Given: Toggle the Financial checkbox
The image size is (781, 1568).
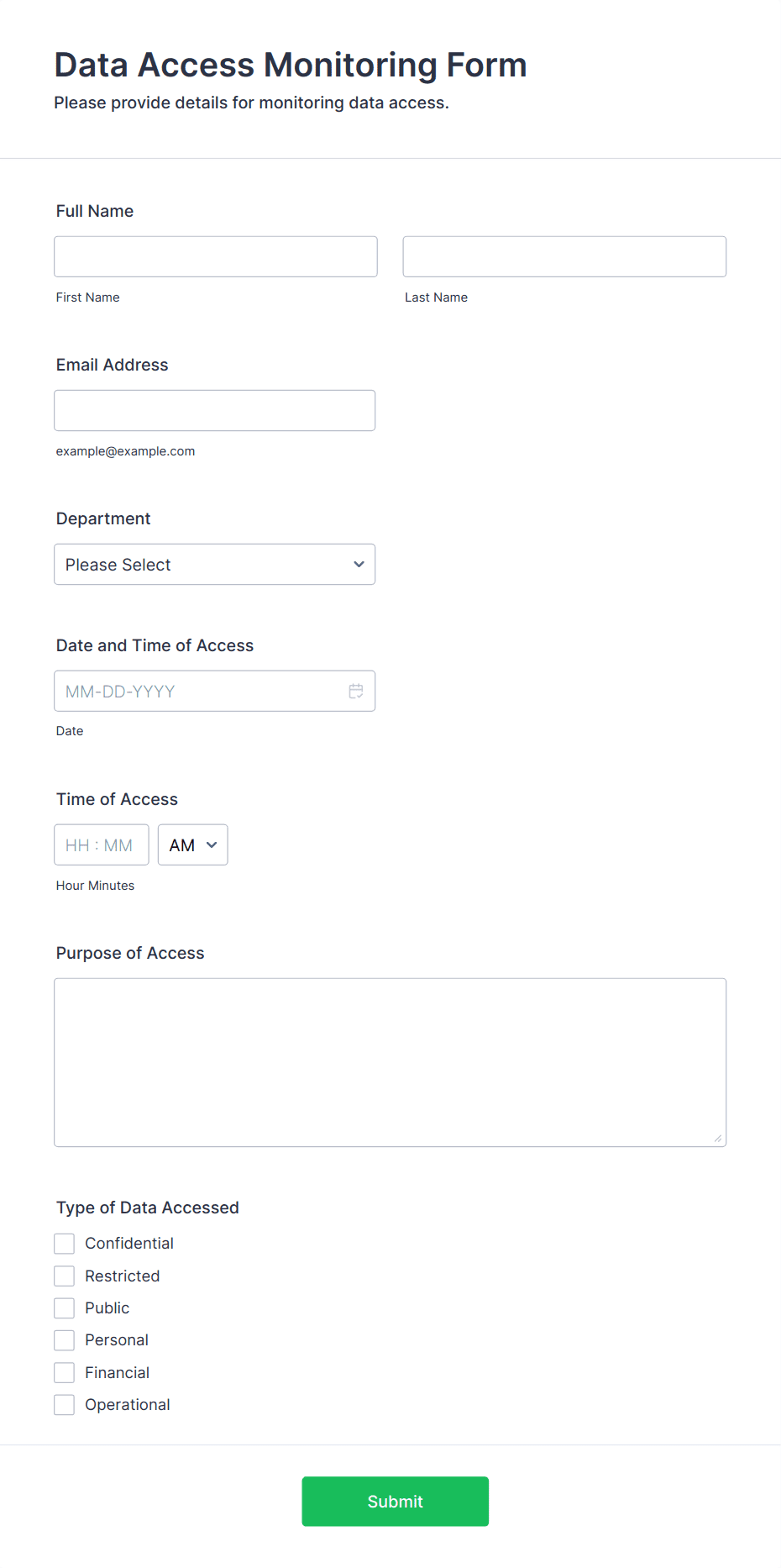Looking at the screenshot, I should pyautogui.click(x=65, y=1372).
